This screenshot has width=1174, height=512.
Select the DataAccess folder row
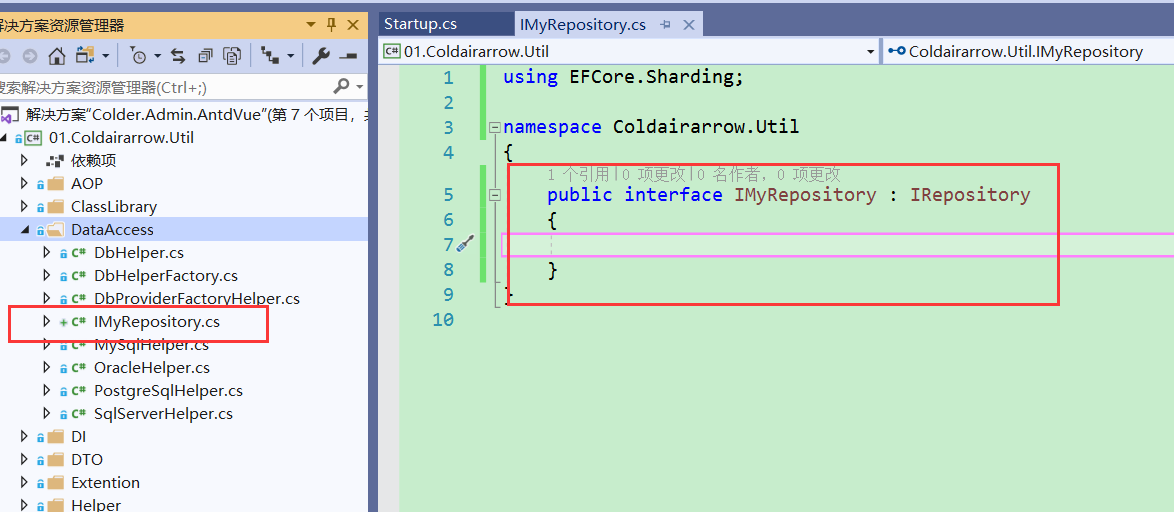click(184, 230)
